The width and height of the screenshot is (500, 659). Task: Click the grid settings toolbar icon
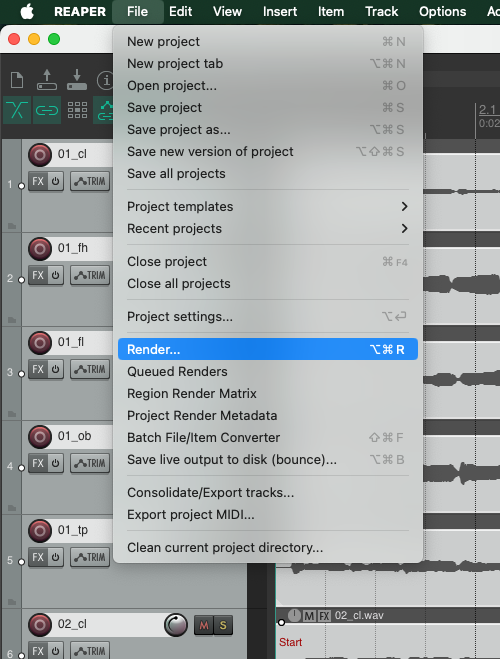point(77,110)
